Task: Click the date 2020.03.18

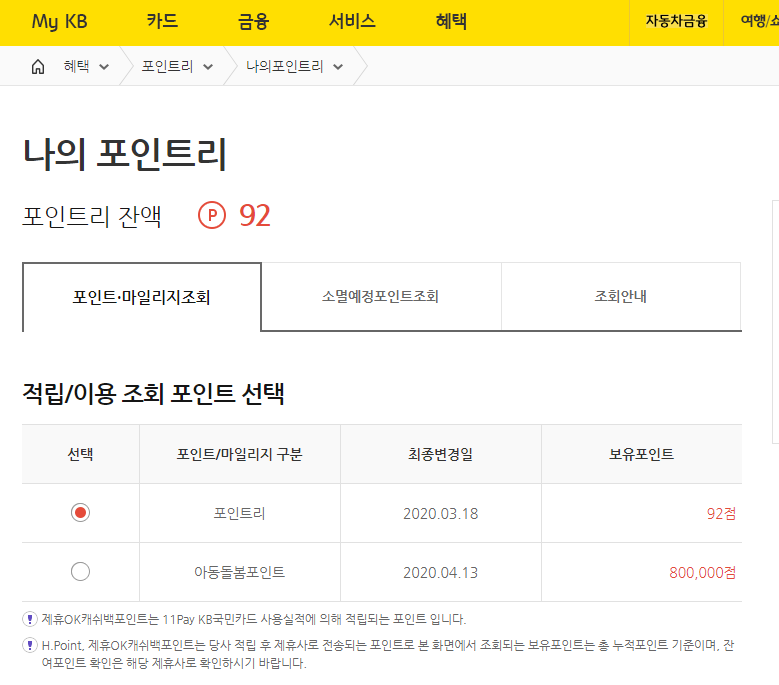Action: pos(441,514)
